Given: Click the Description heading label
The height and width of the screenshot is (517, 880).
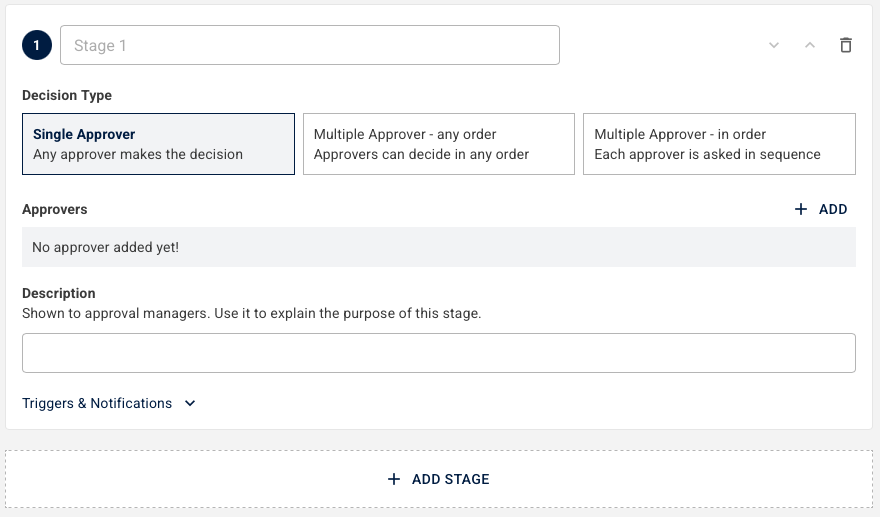Looking at the screenshot, I should [x=59, y=293].
